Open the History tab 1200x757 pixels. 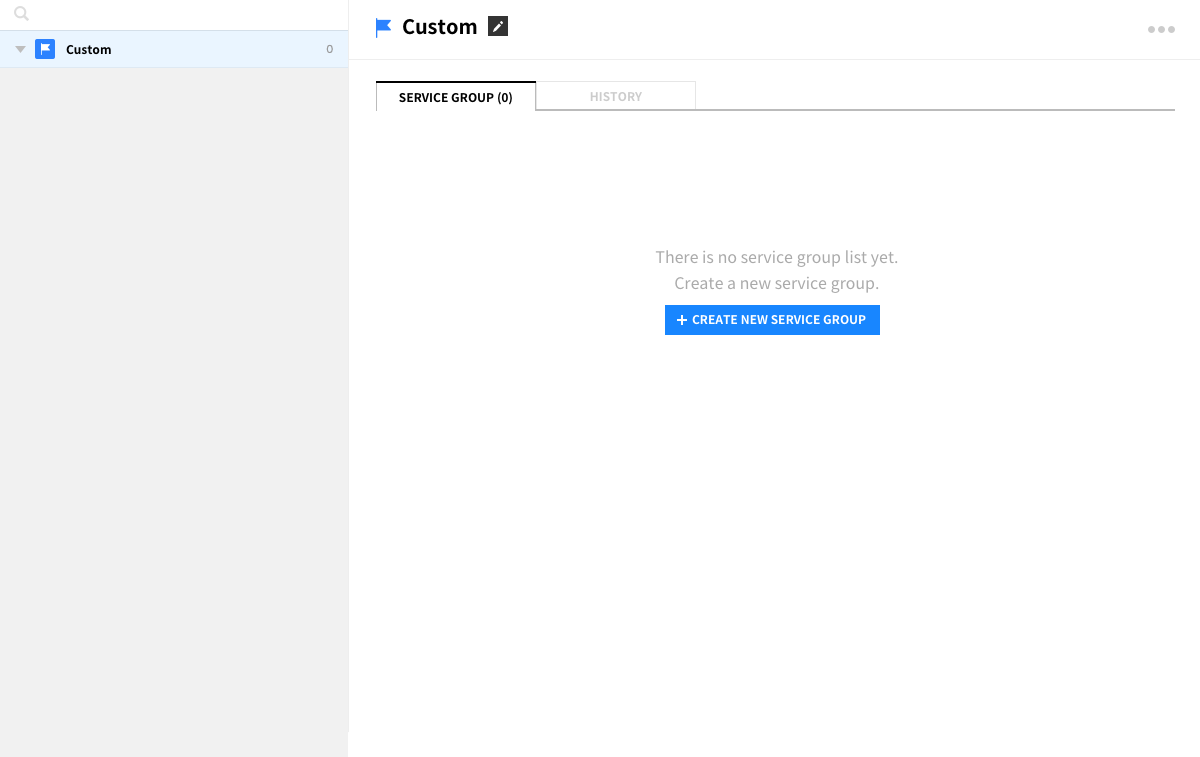click(616, 97)
